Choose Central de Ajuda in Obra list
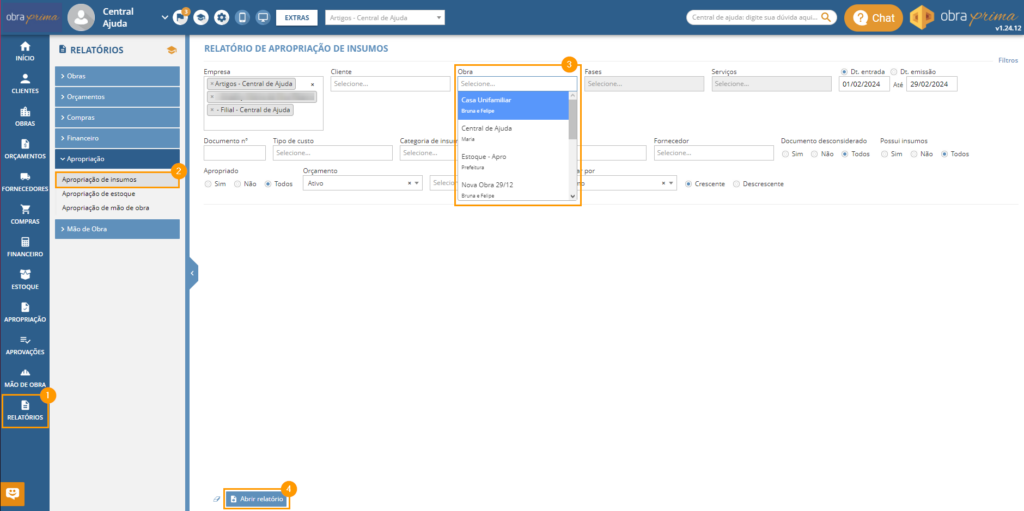 coord(513,133)
